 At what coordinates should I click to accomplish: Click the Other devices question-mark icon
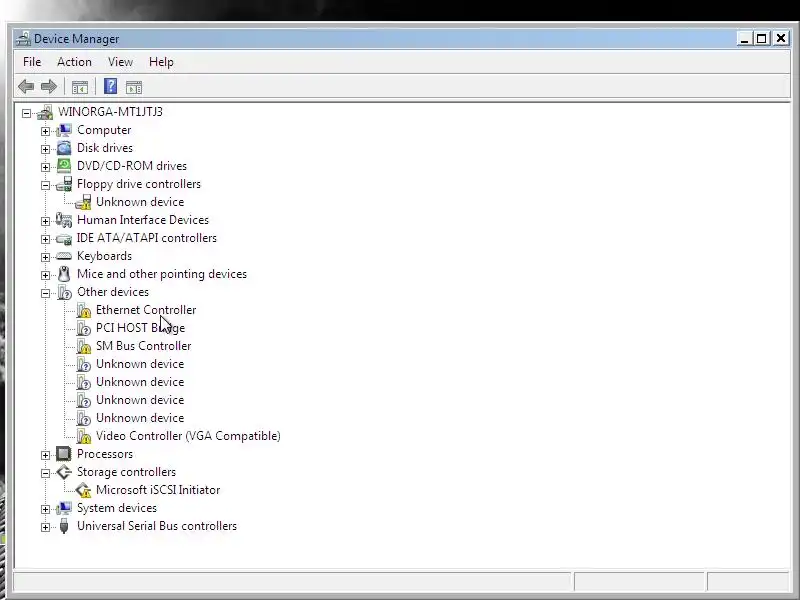(x=64, y=292)
